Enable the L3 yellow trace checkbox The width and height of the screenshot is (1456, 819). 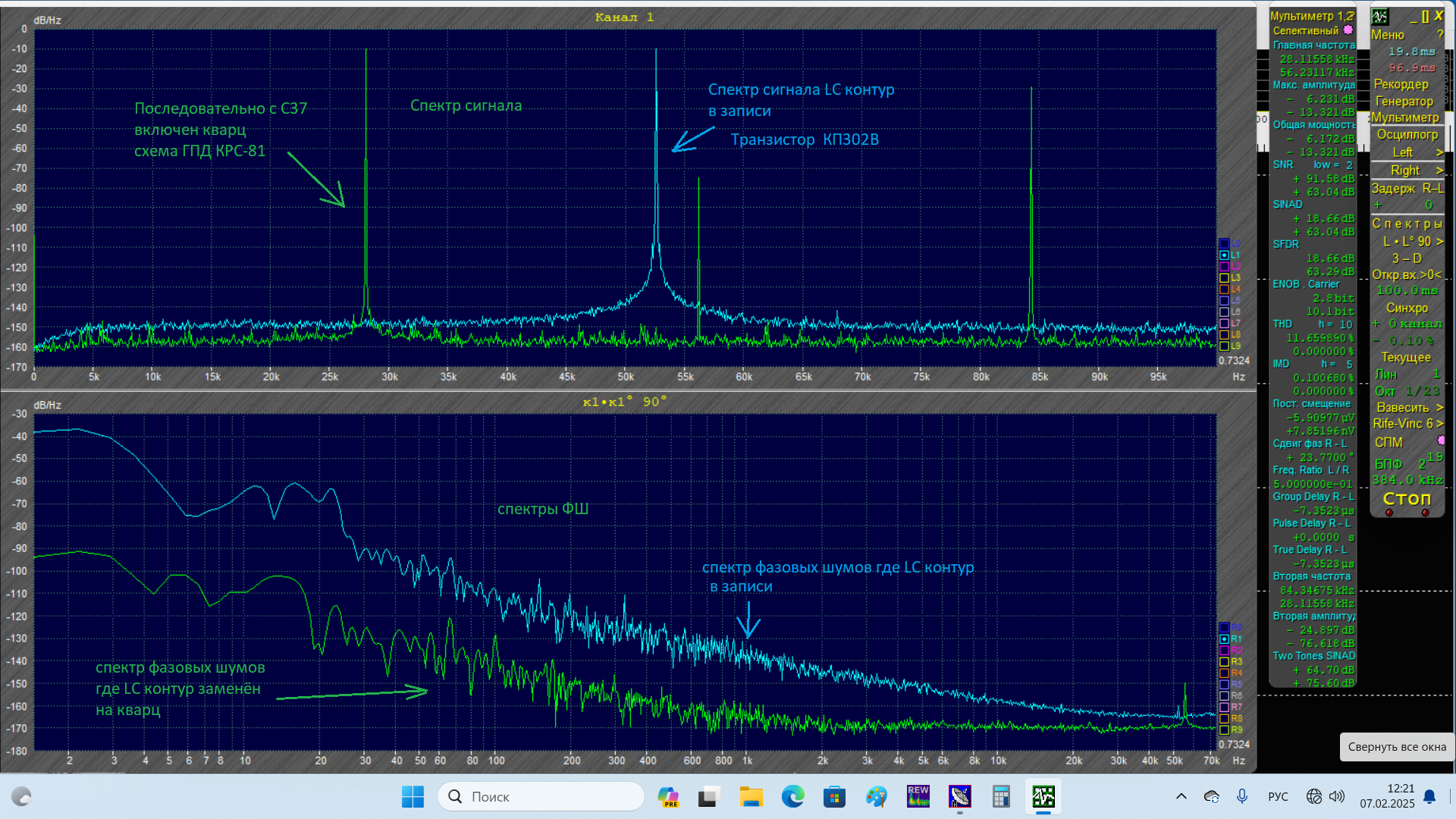[1224, 278]
